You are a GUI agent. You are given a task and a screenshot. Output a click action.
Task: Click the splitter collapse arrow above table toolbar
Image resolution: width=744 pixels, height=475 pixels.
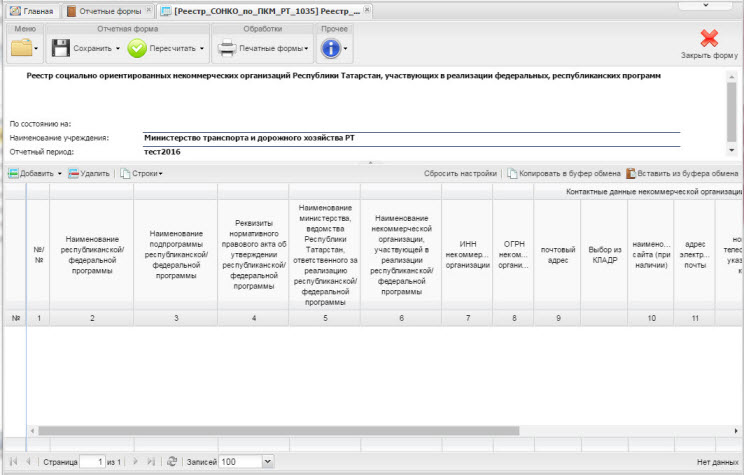[370, 163]
